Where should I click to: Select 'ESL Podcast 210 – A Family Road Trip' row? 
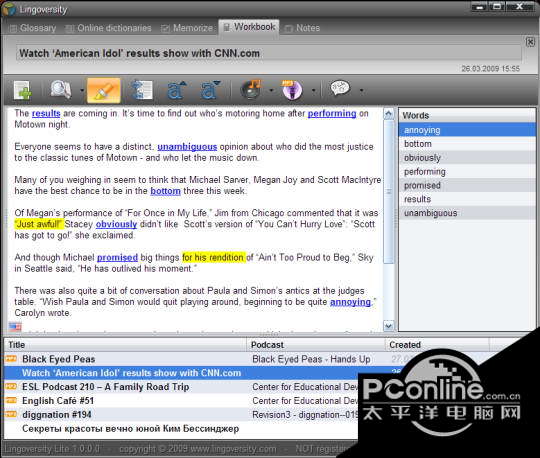pos(181,387)
